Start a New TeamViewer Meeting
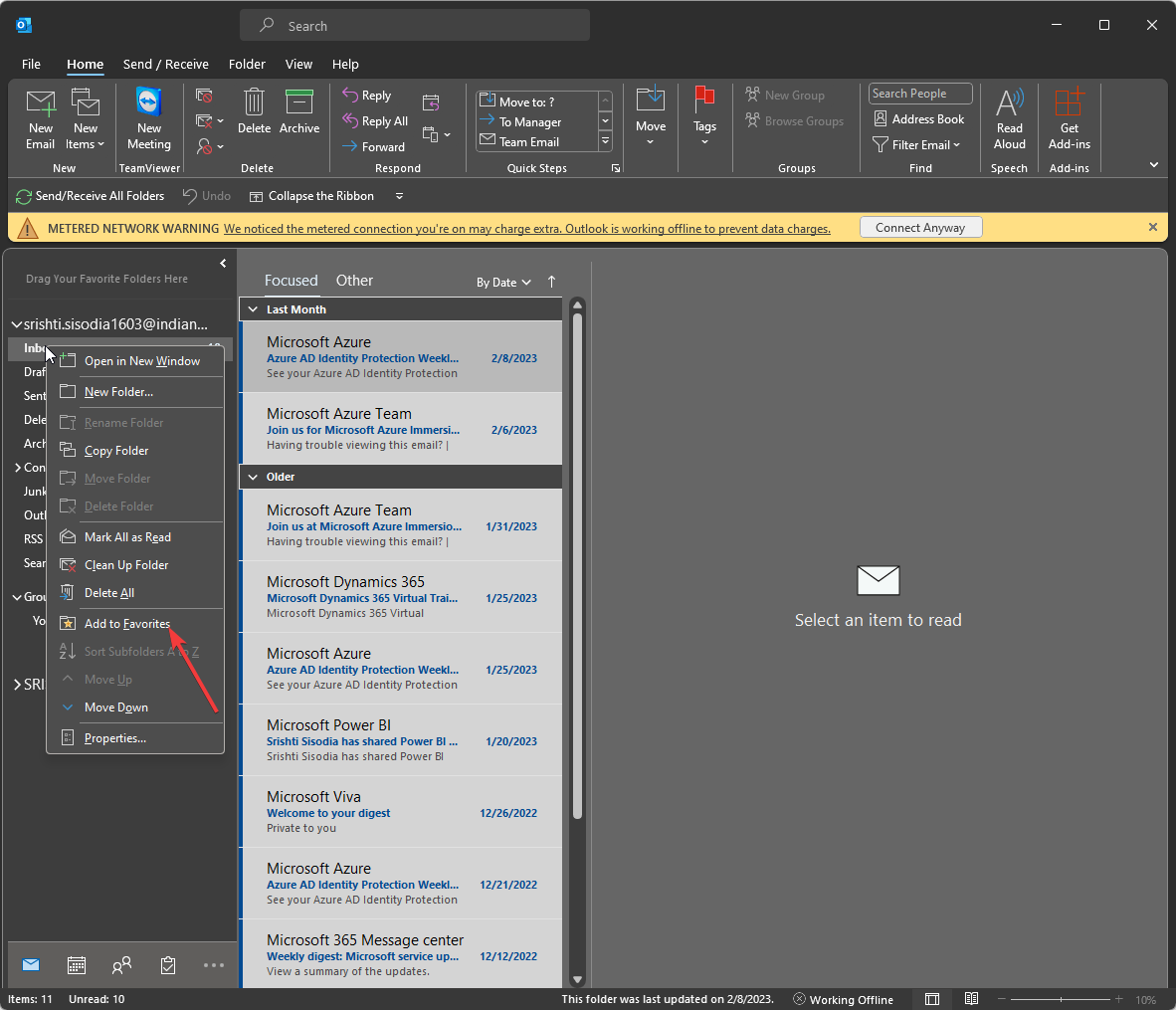Image resolution: width=1176 pixels, height=1010 pixels. tap(148, 120)
